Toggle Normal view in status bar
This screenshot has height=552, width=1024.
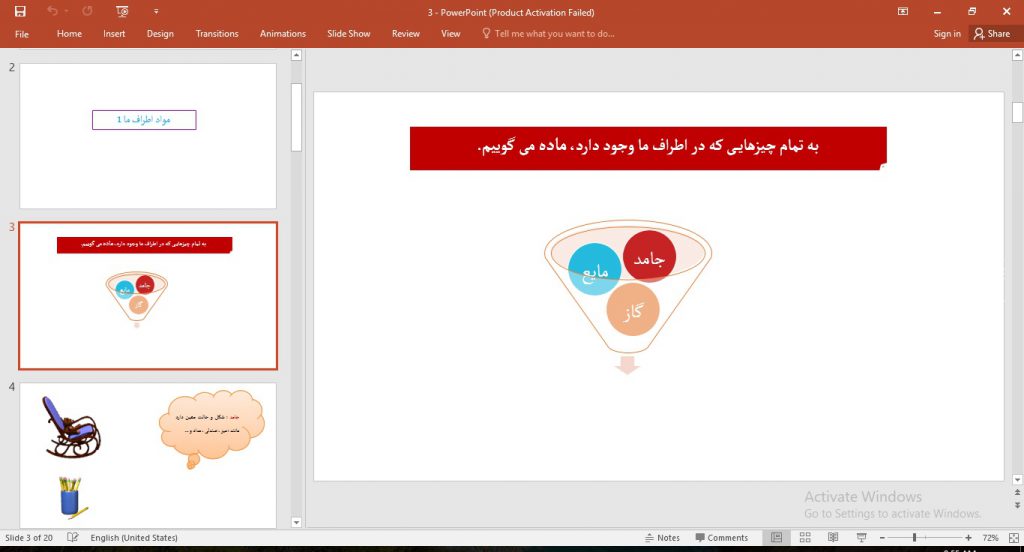777,538
